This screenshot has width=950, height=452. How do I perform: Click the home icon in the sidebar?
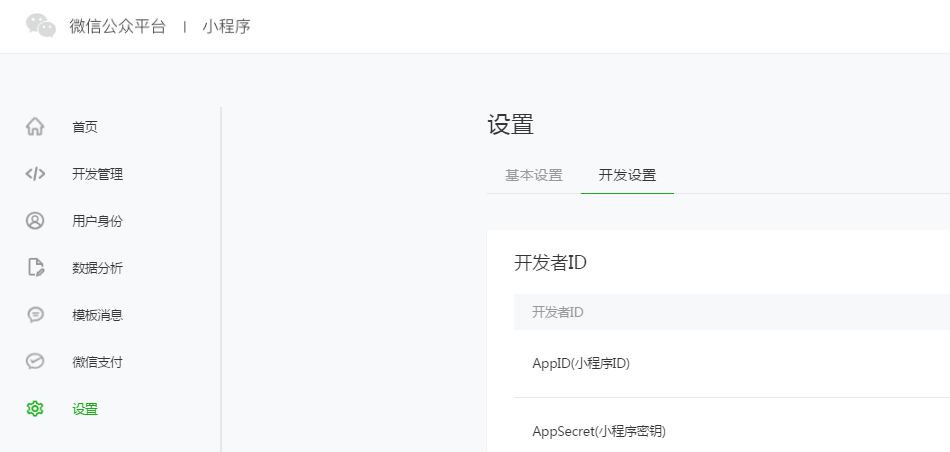[x=35, y=127]
